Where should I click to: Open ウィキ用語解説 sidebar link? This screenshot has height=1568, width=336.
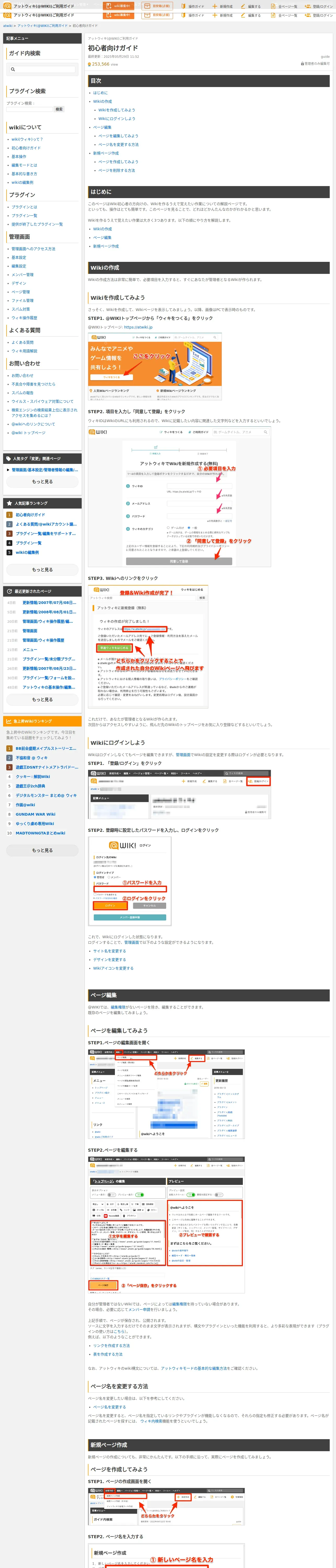pos(24,351)
